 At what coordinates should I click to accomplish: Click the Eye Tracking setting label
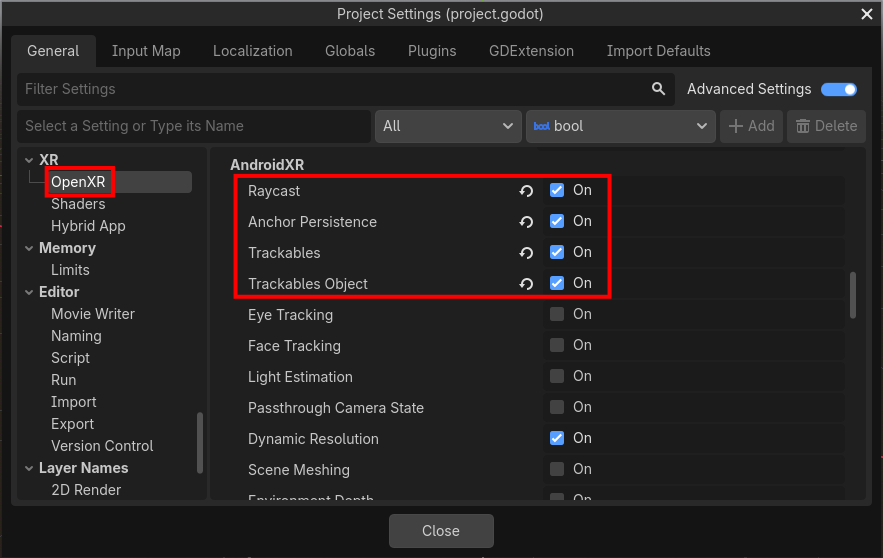tap(290, 315)
